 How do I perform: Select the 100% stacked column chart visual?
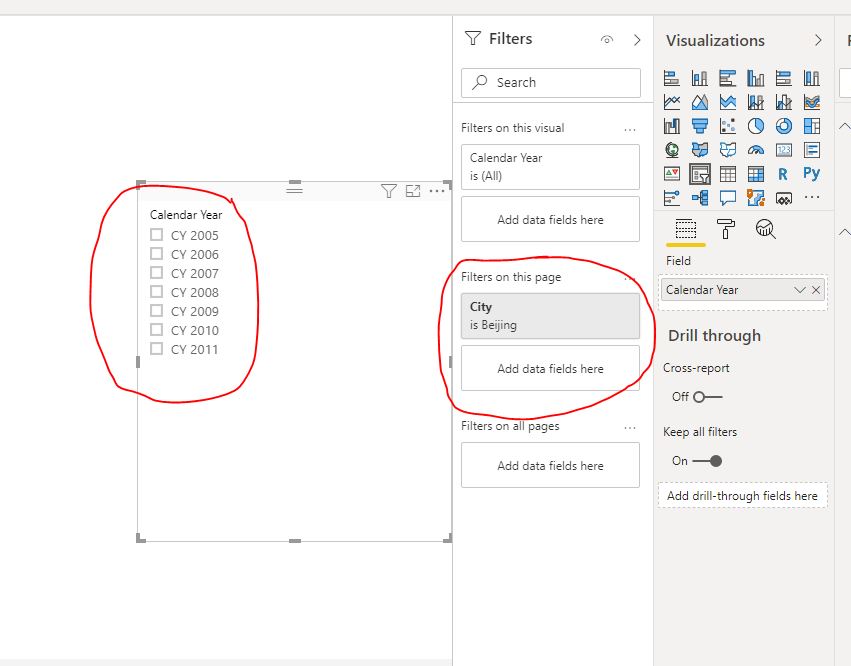(812, 79)
